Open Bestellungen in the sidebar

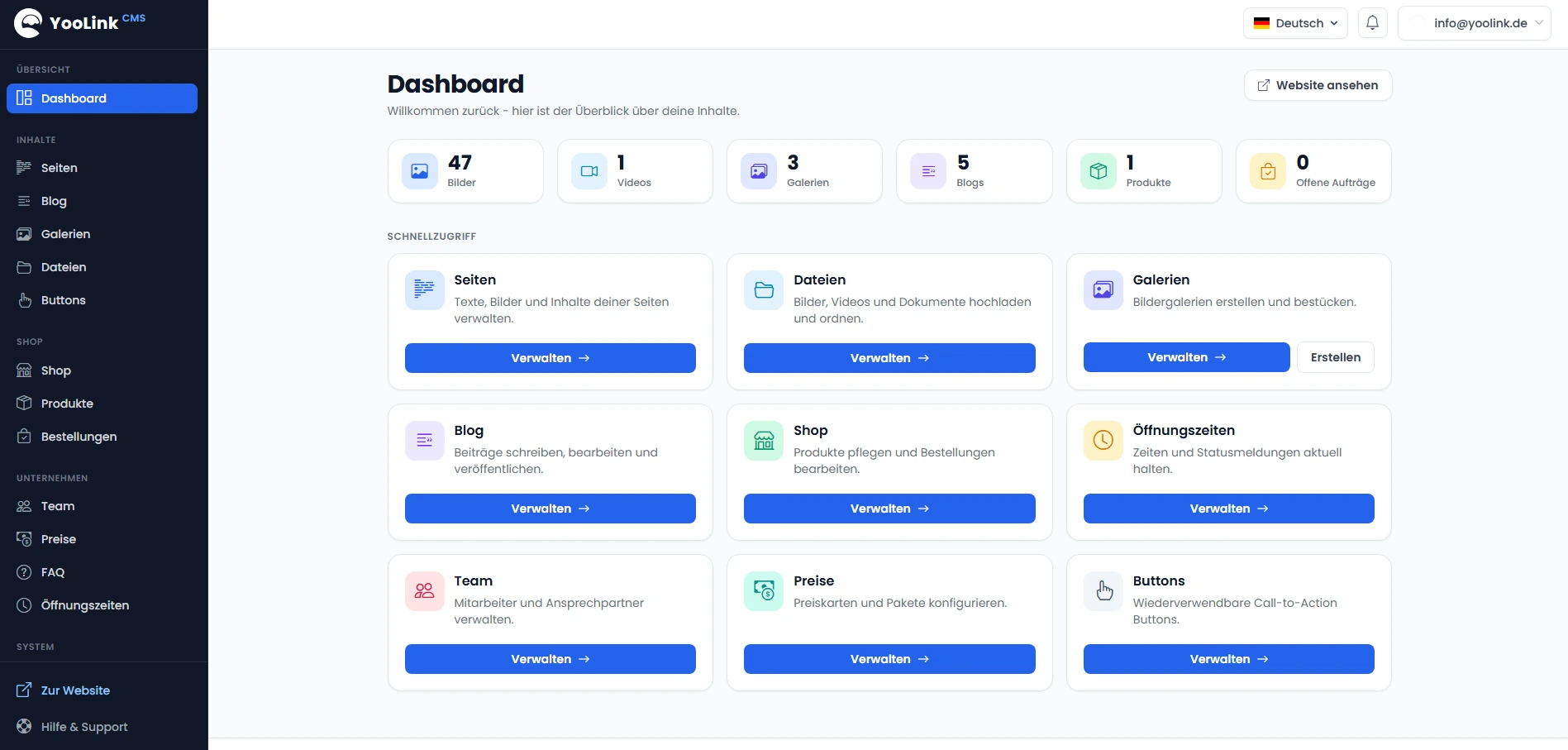pyautogui.click(x=102, y=437)
